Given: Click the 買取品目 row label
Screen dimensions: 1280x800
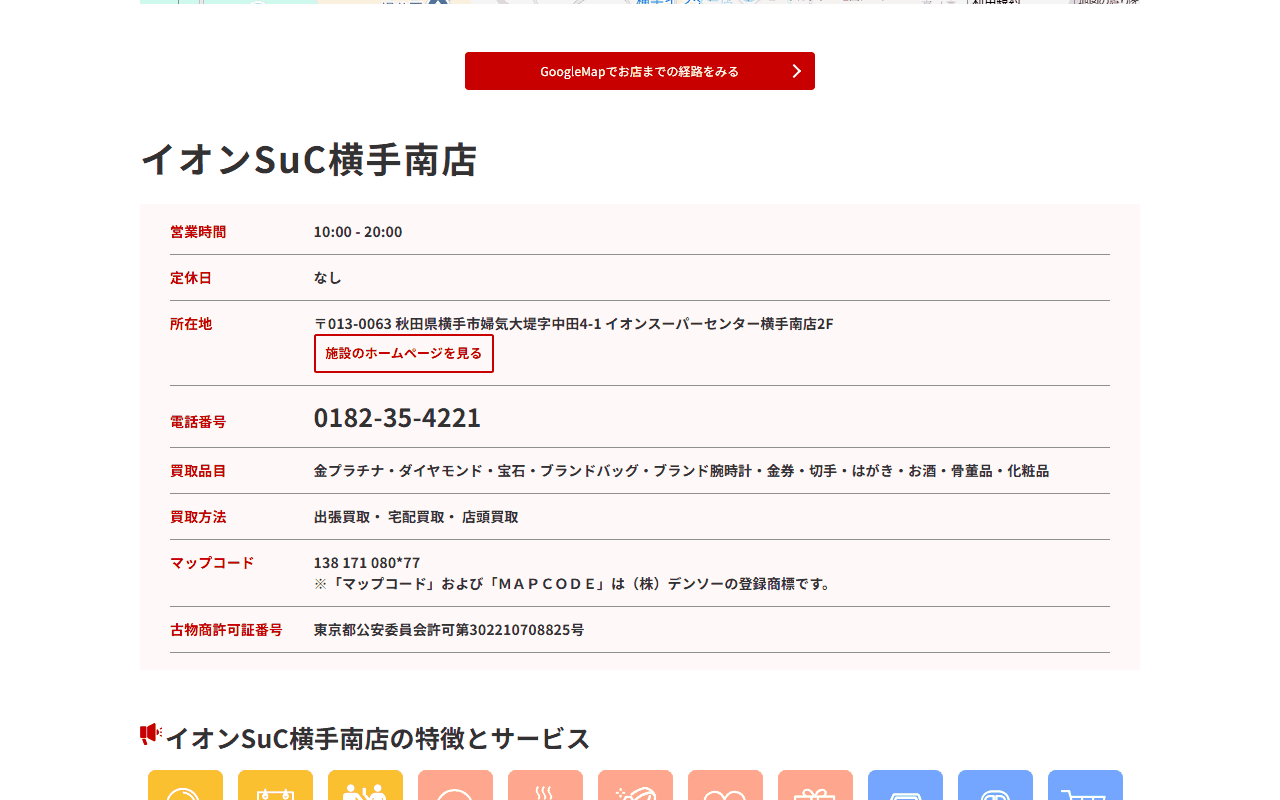Looking at the screenshot, I should tap(198, 471).
